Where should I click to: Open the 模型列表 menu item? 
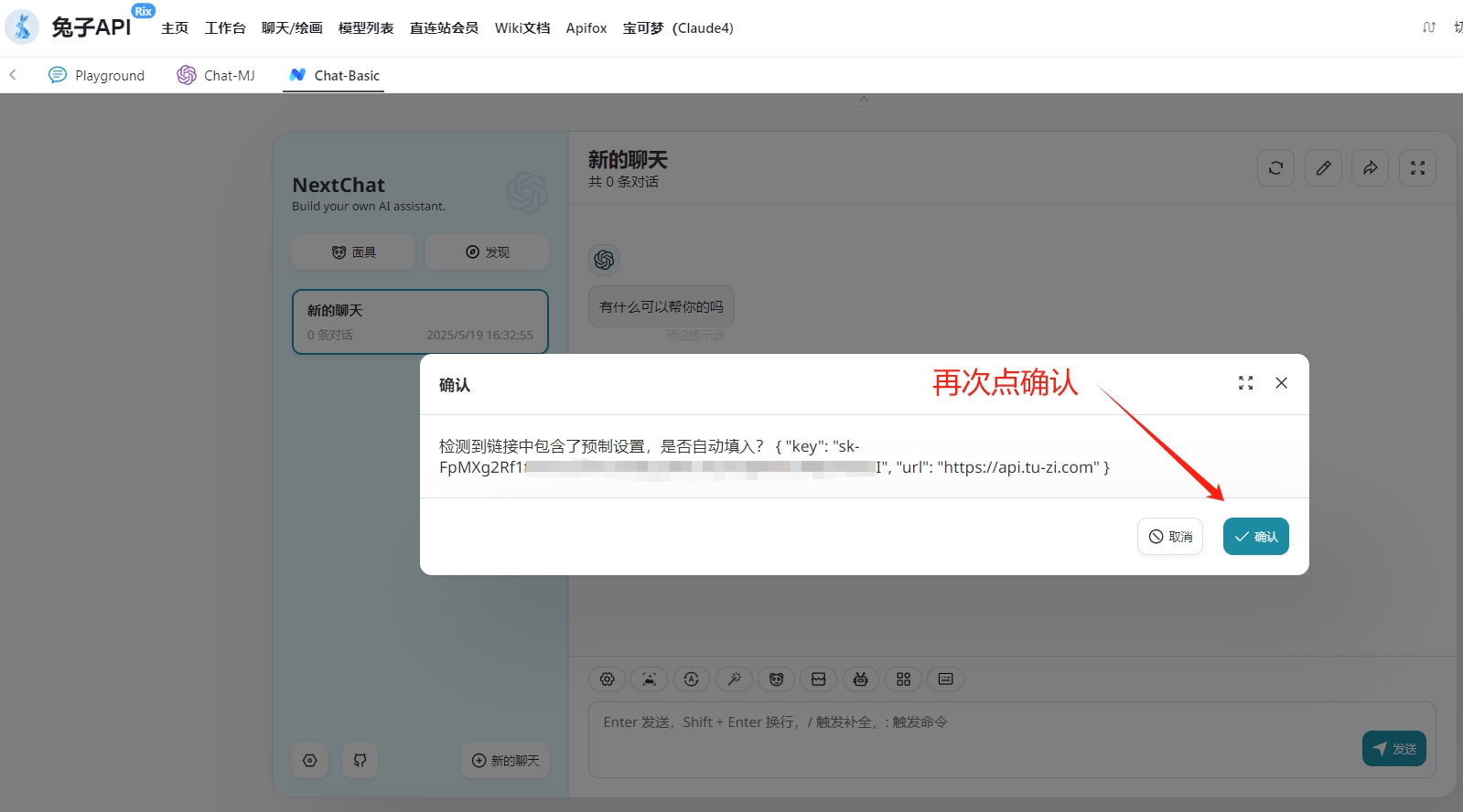366,28
